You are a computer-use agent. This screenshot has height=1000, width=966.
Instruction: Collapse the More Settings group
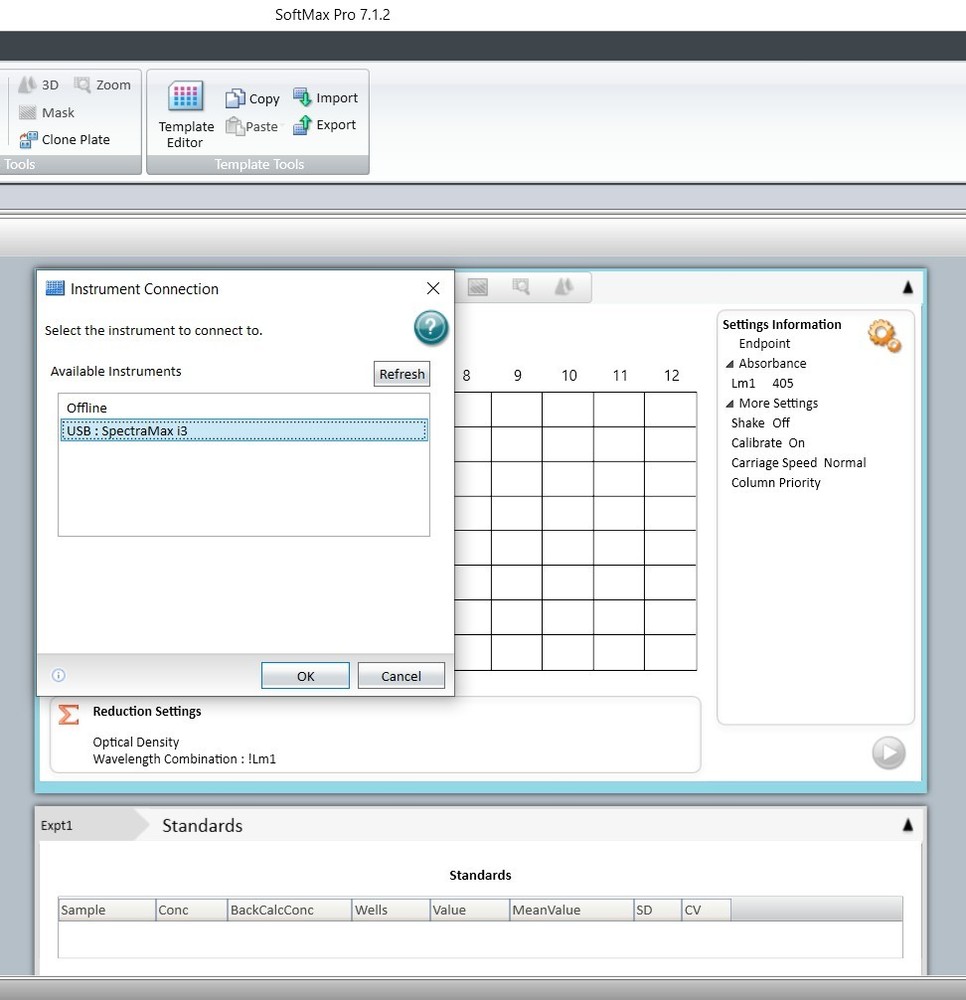pyautogui.click(x=729, y=404)
